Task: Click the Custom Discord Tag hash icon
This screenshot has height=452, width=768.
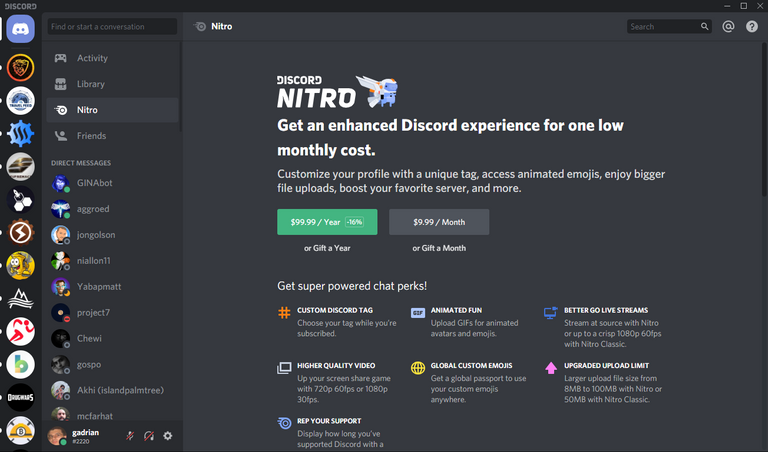Action: point(284,312)
